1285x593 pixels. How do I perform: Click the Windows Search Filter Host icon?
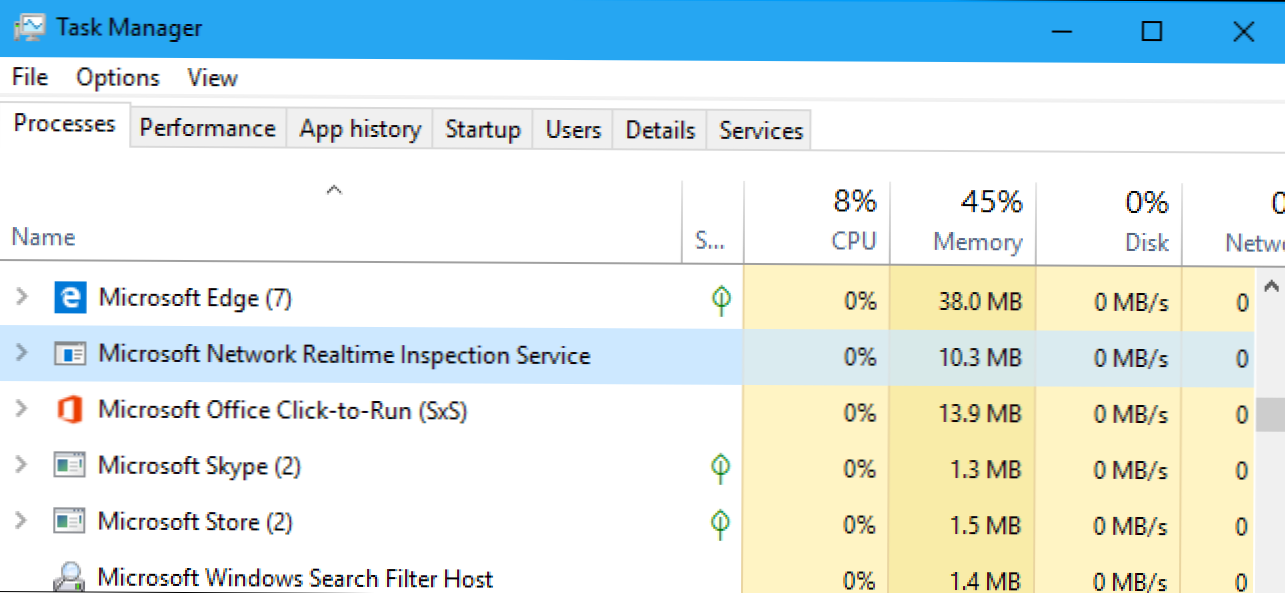(69, 577)
